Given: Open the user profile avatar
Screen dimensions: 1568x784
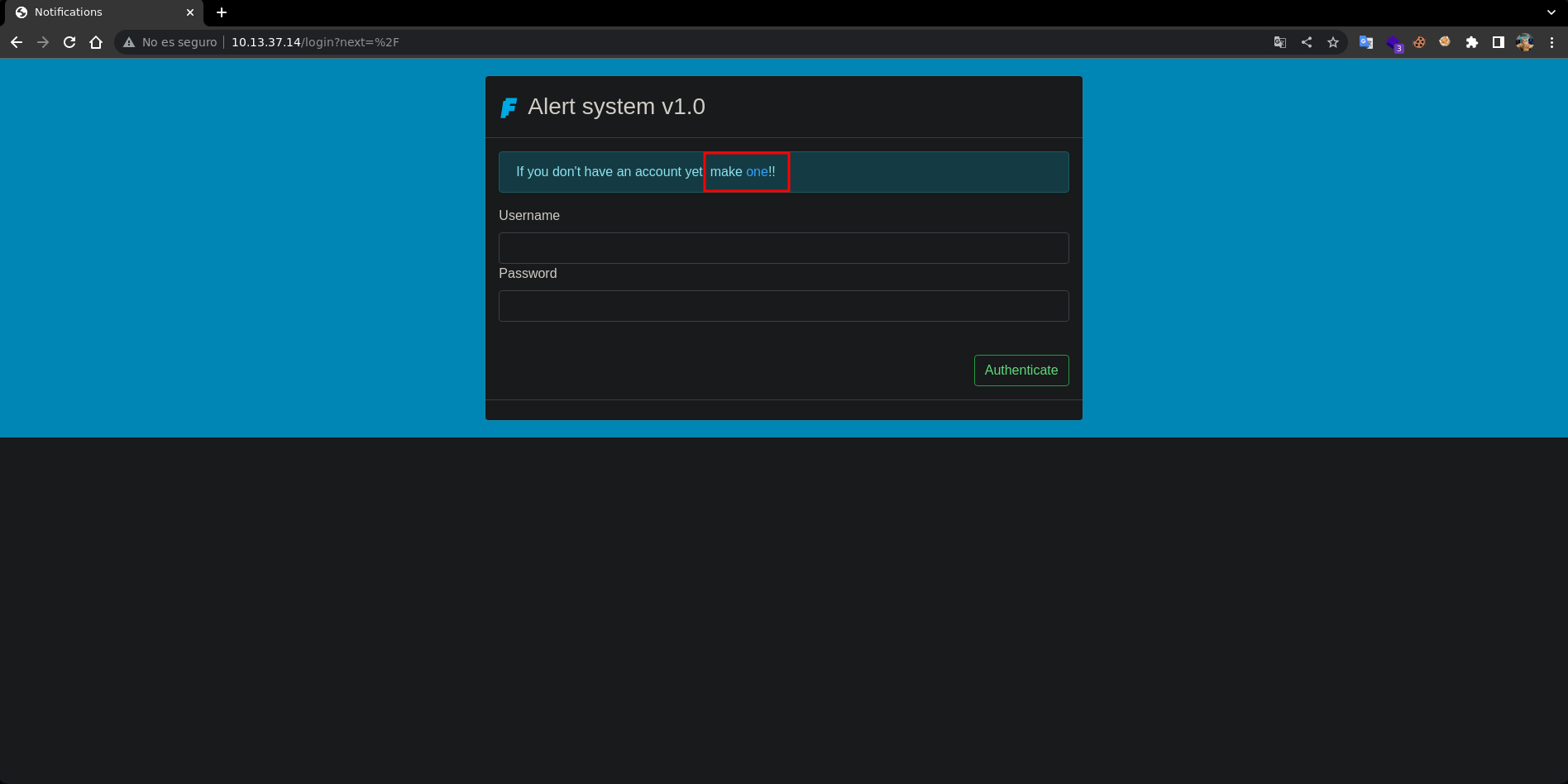Looking at the screenshot, I should click(x=1525, y=42).
